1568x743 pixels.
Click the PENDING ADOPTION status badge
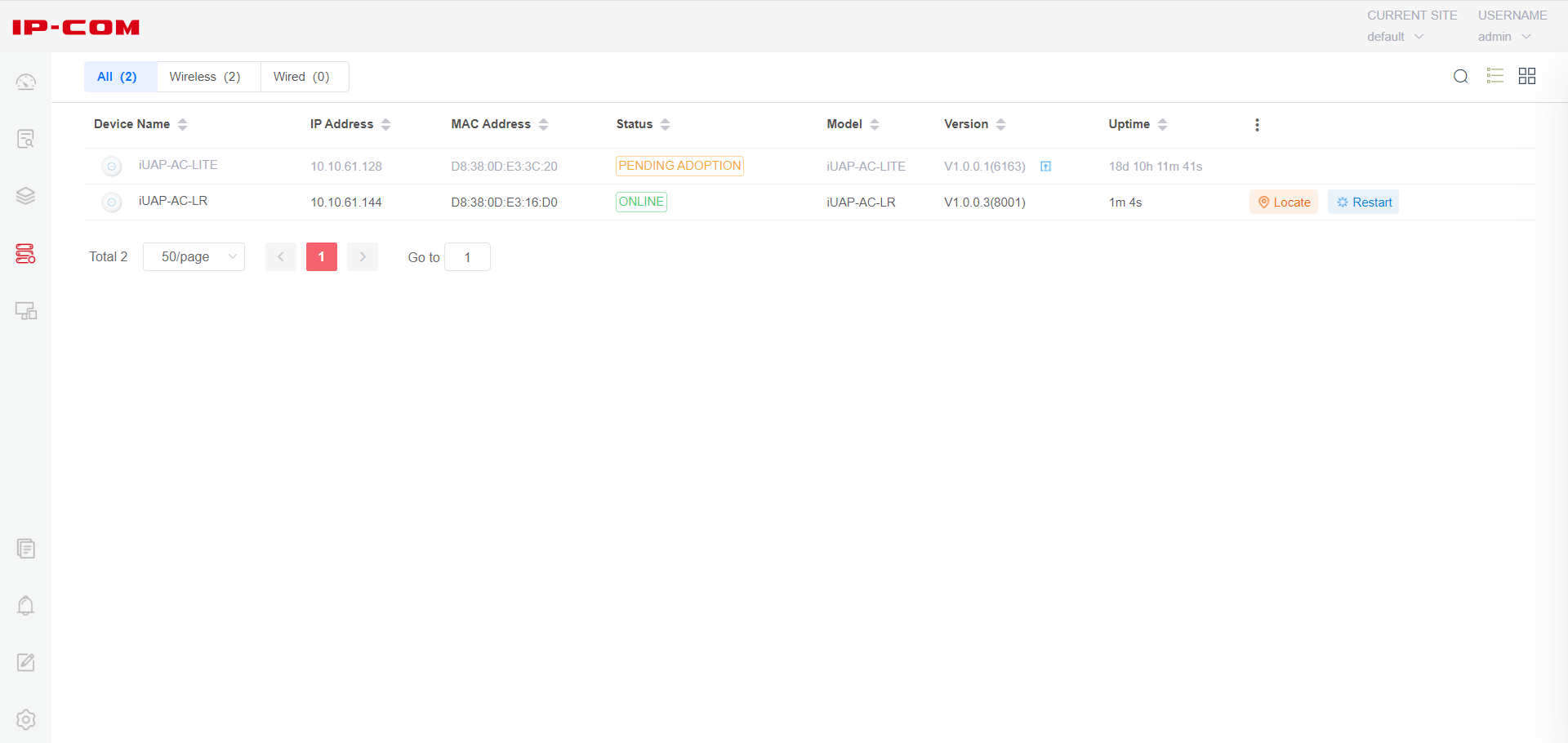679,166
